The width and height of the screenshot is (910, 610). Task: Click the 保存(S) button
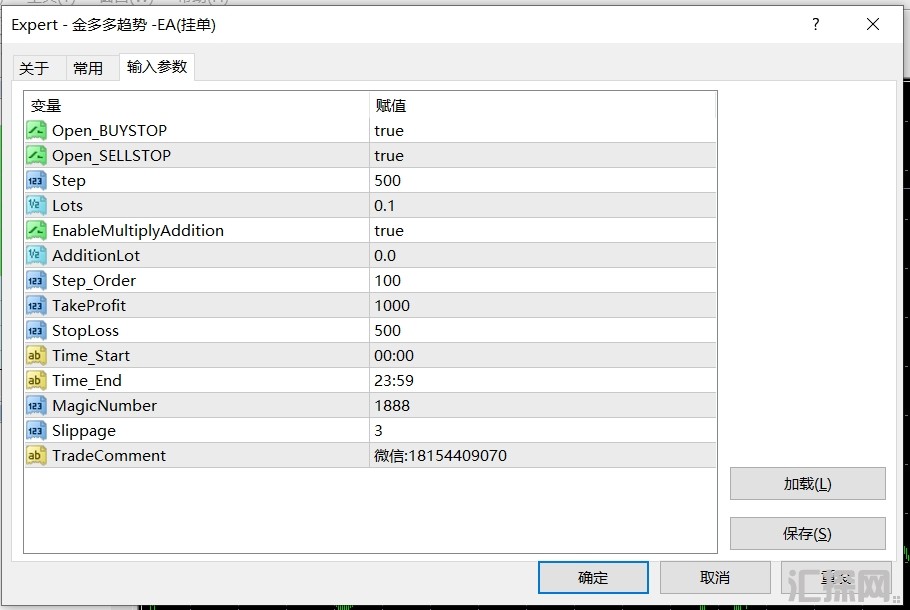[x=807, y=533]
